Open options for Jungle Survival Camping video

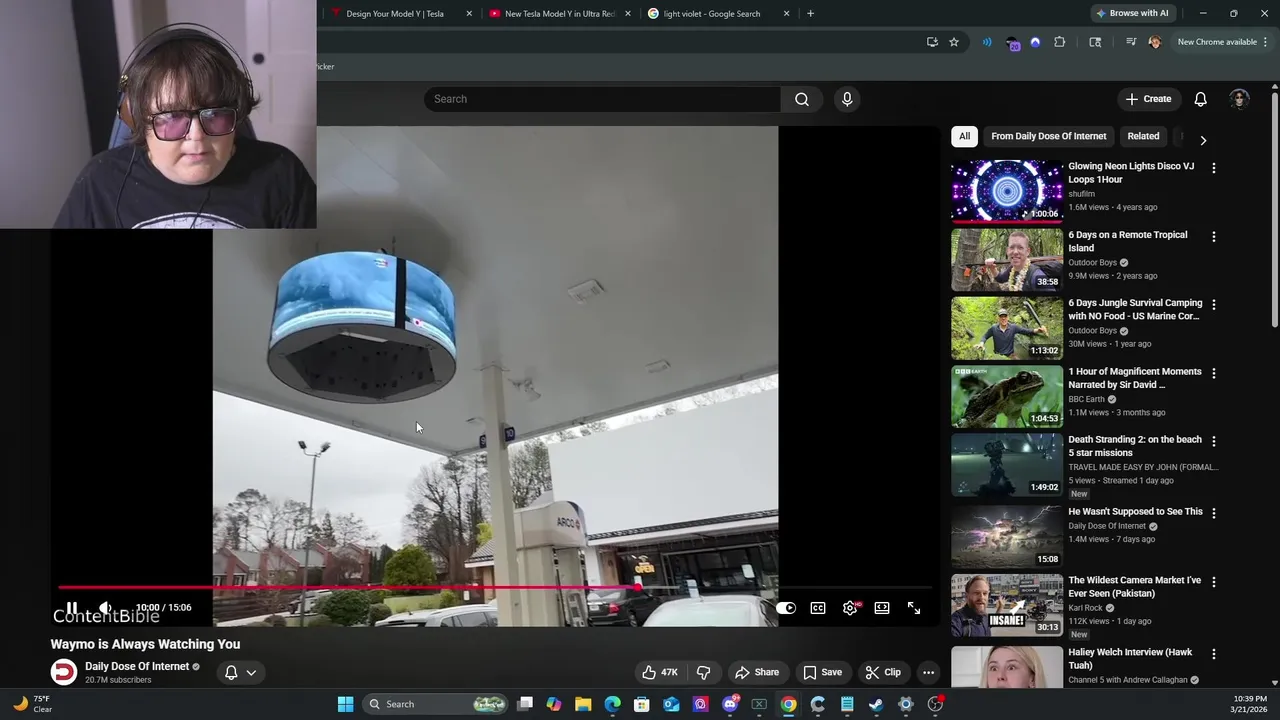tap(1214, 305)
